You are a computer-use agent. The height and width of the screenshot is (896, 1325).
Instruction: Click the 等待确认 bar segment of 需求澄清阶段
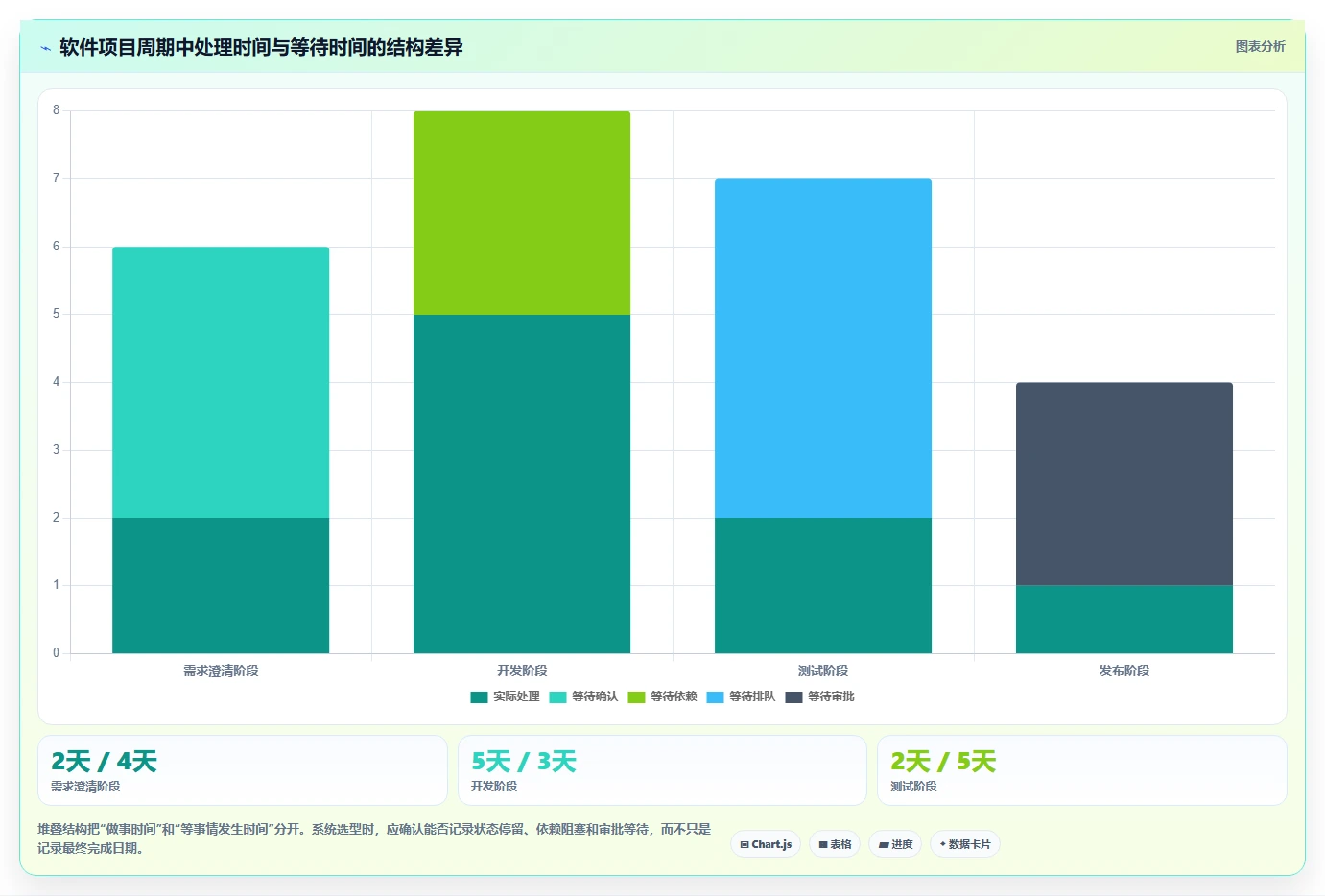click(221, 383)
